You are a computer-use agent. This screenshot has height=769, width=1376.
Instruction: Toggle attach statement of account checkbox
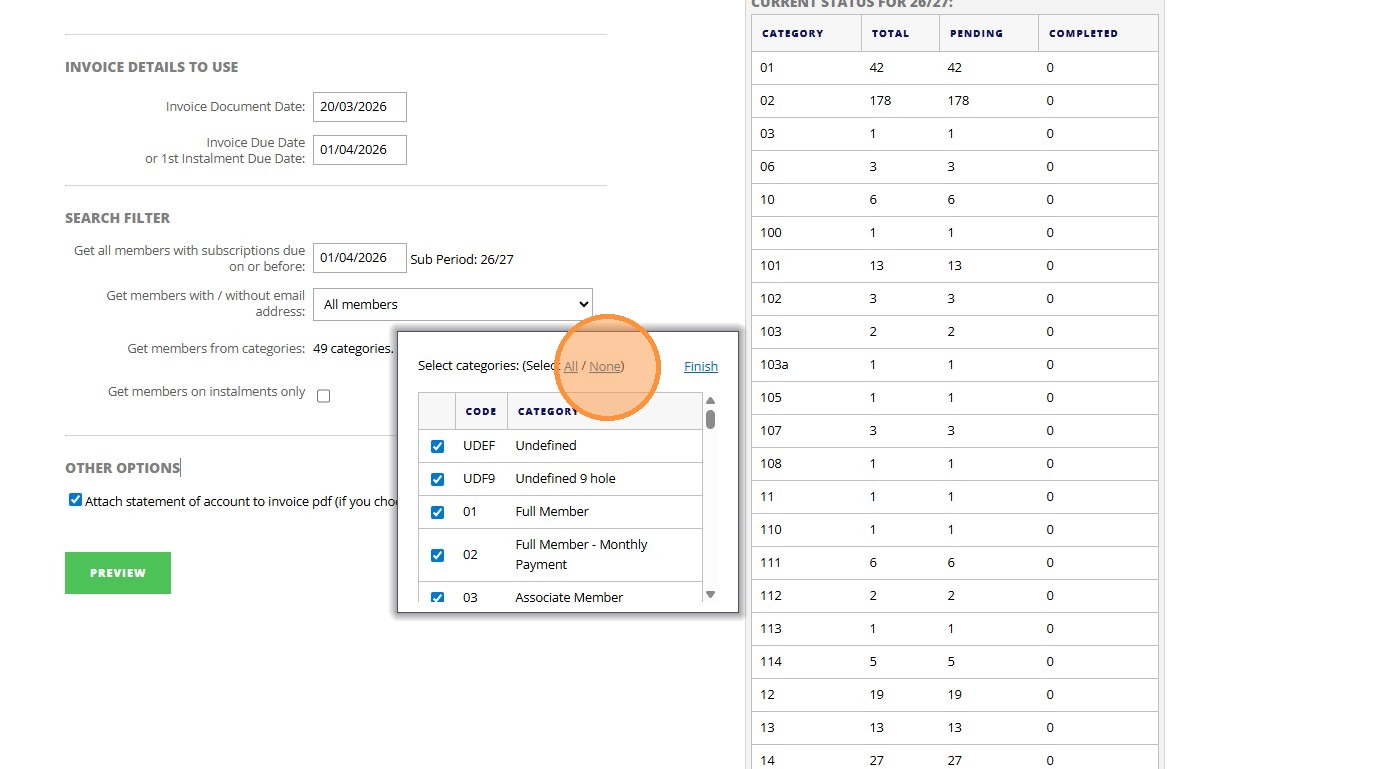(x=75, y=500)
